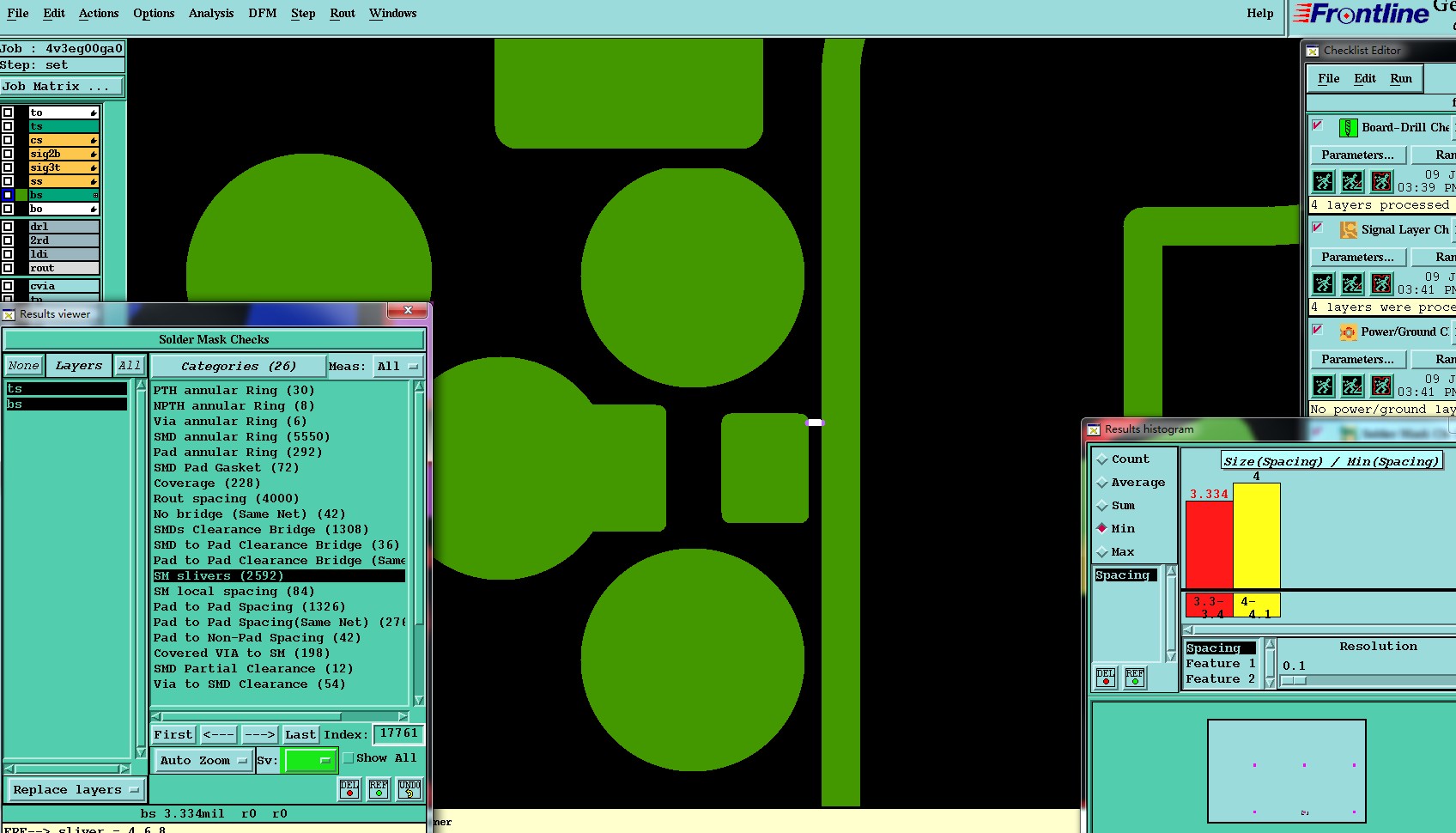Open the Rout menu

pyautogui.click(x=343, y=14)
